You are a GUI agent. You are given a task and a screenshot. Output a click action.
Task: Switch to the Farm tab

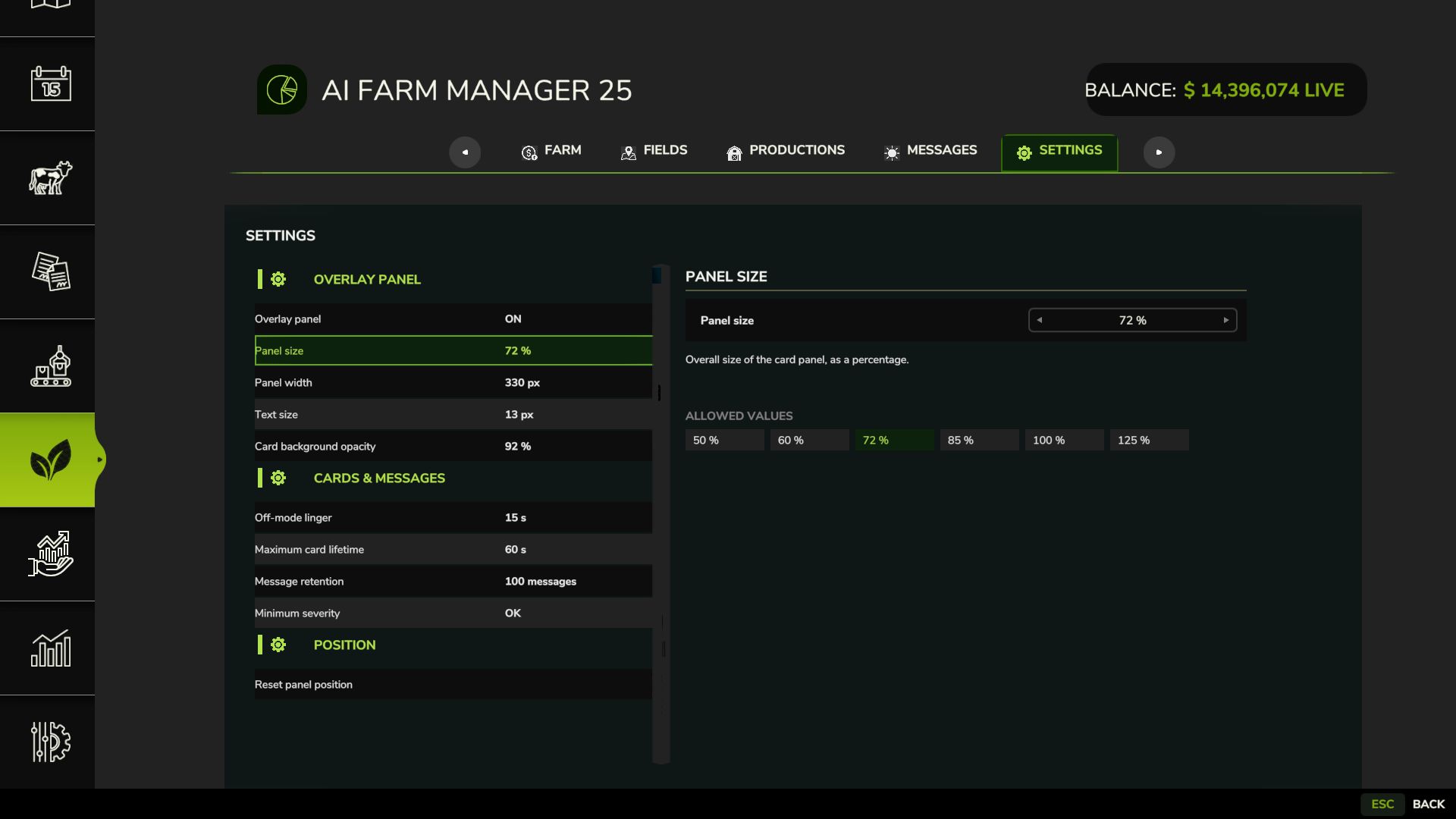[x=551, y=151]
